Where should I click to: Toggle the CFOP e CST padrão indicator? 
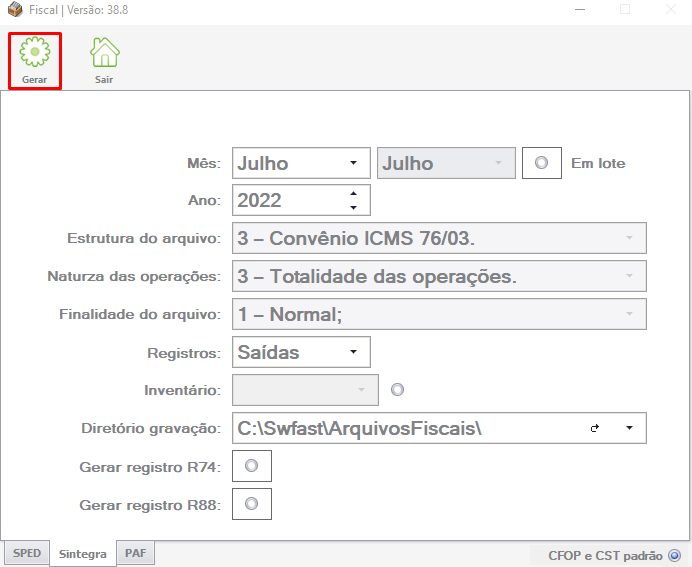[674, 555]
